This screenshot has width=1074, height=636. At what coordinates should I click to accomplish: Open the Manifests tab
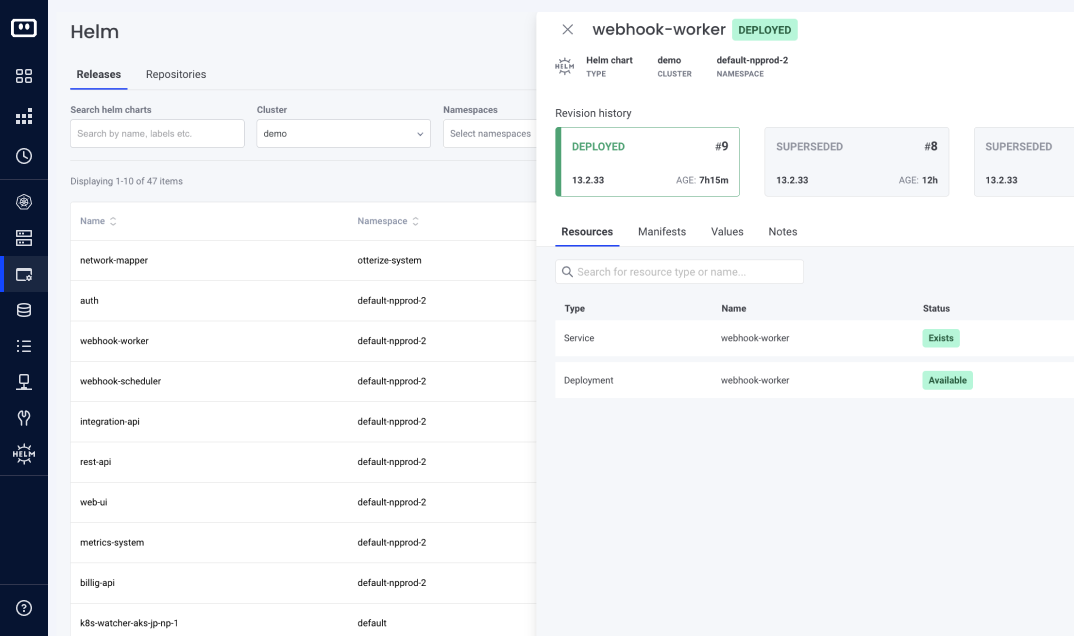[662, 231]
